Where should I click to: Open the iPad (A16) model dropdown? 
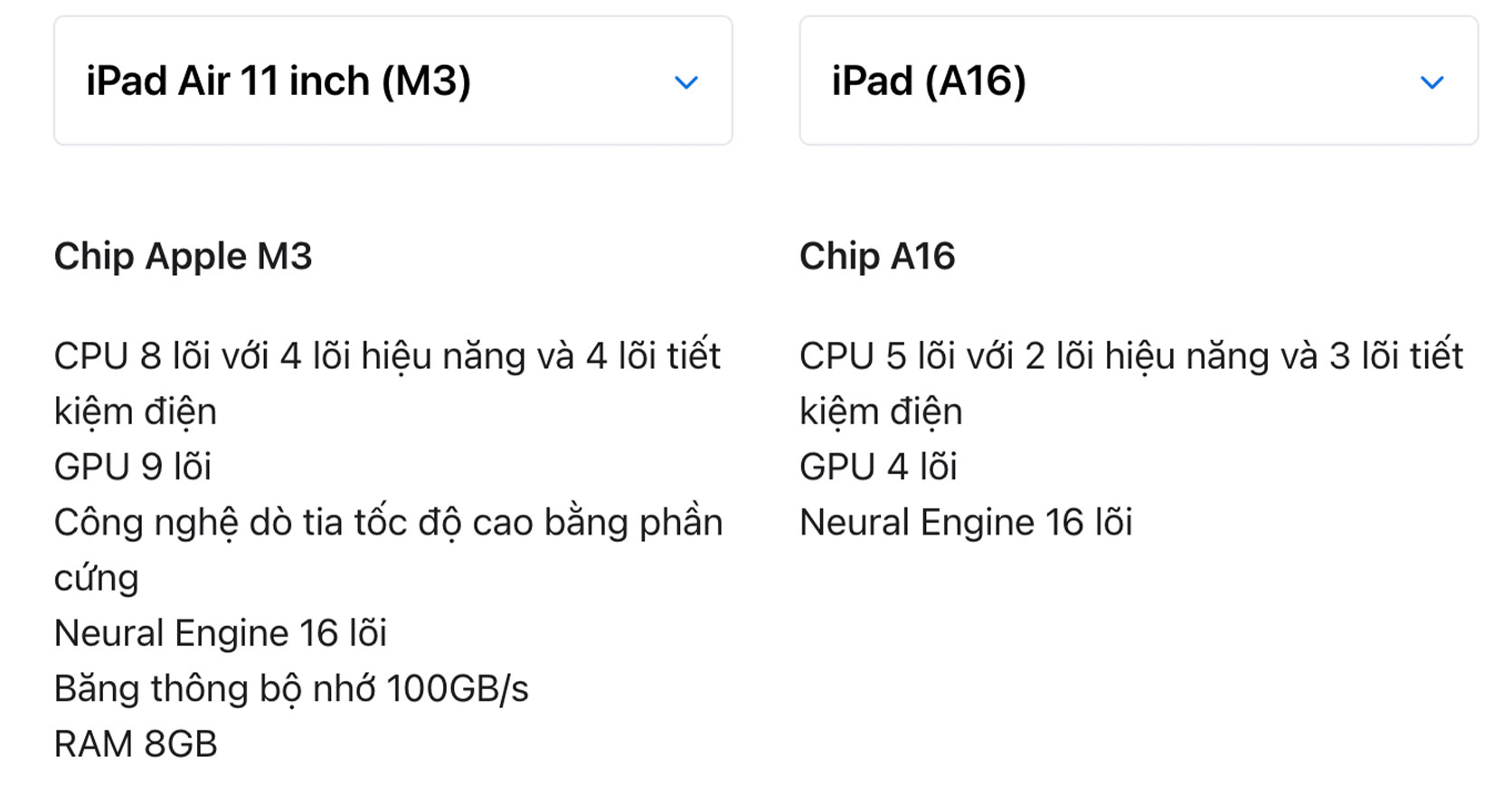tap(1139, 80)
